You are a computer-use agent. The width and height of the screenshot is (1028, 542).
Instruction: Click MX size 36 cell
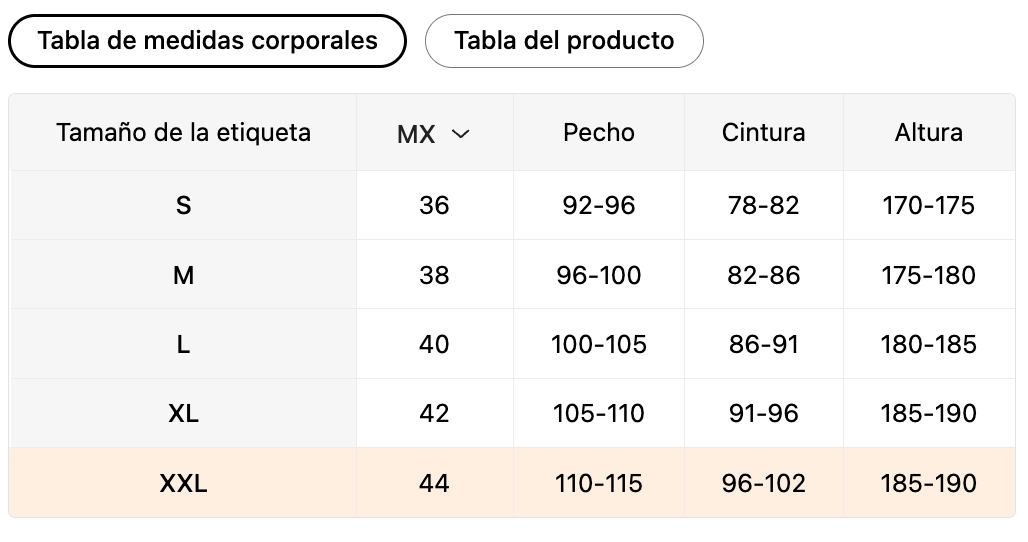435,205
